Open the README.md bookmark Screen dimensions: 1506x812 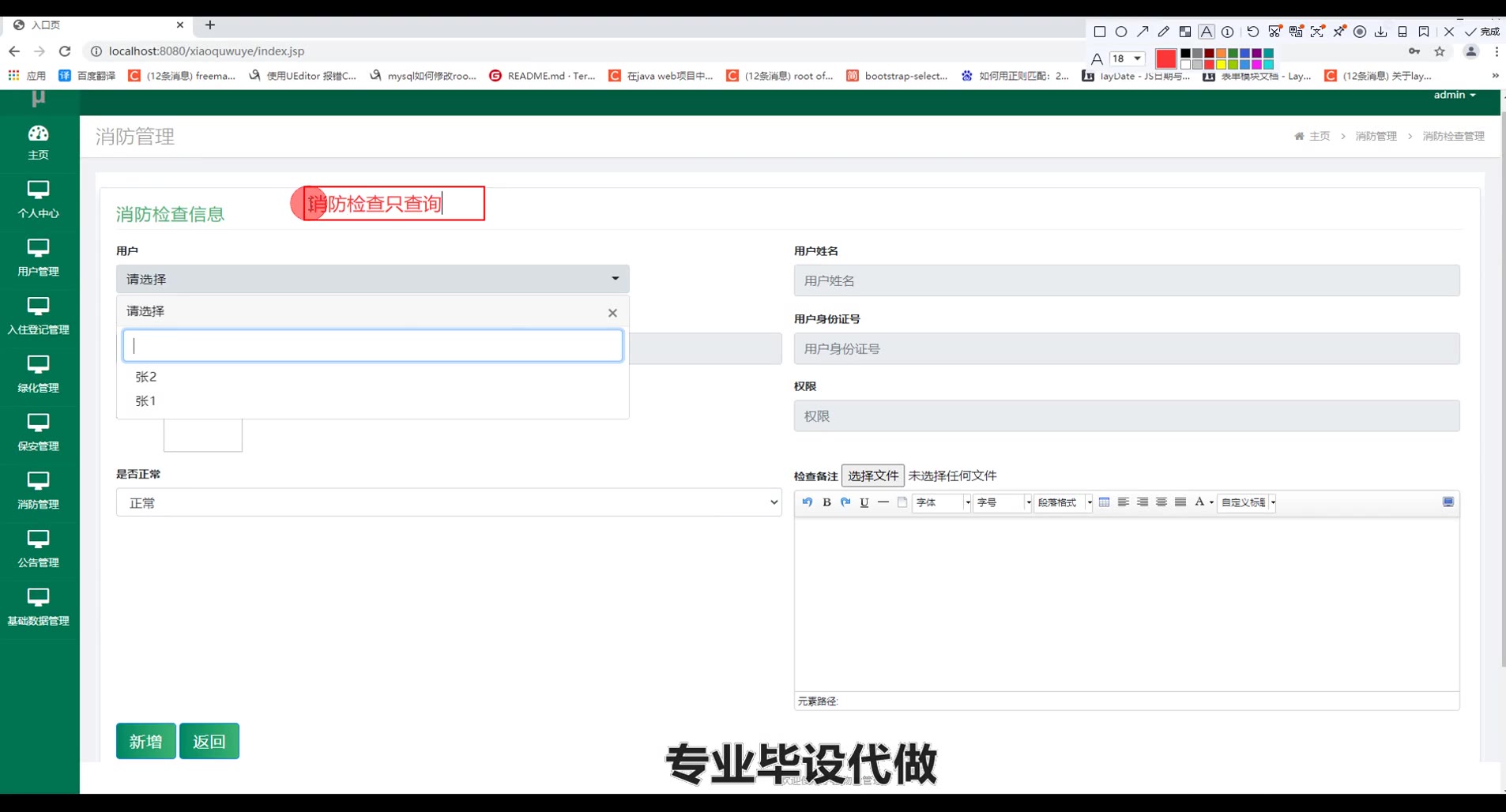(x=543, y=76)
